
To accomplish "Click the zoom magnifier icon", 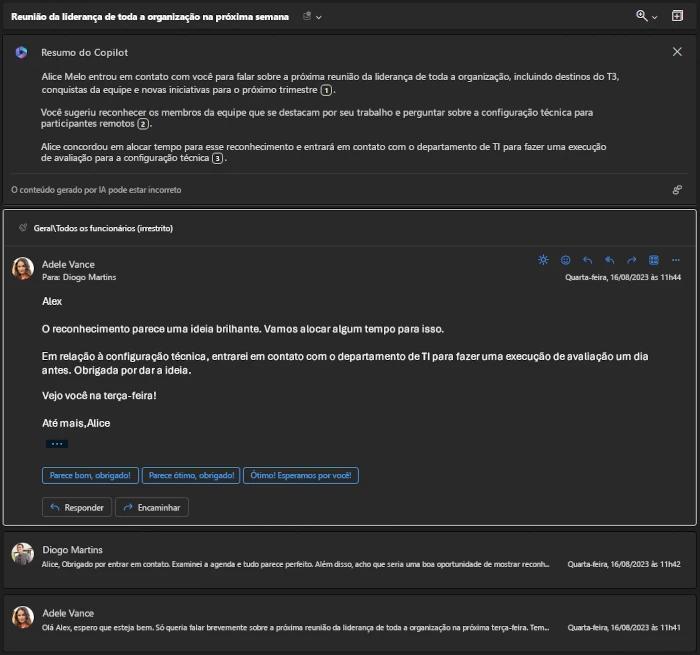I will click(642, 16).
